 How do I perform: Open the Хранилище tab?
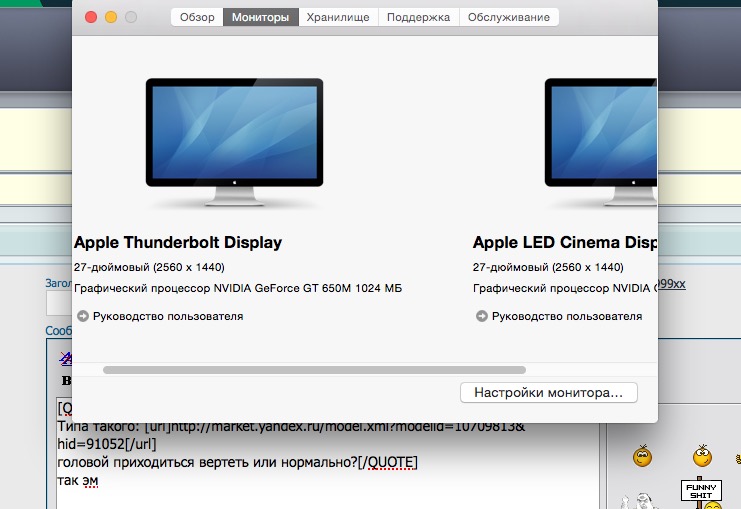(x=338, y=17)
